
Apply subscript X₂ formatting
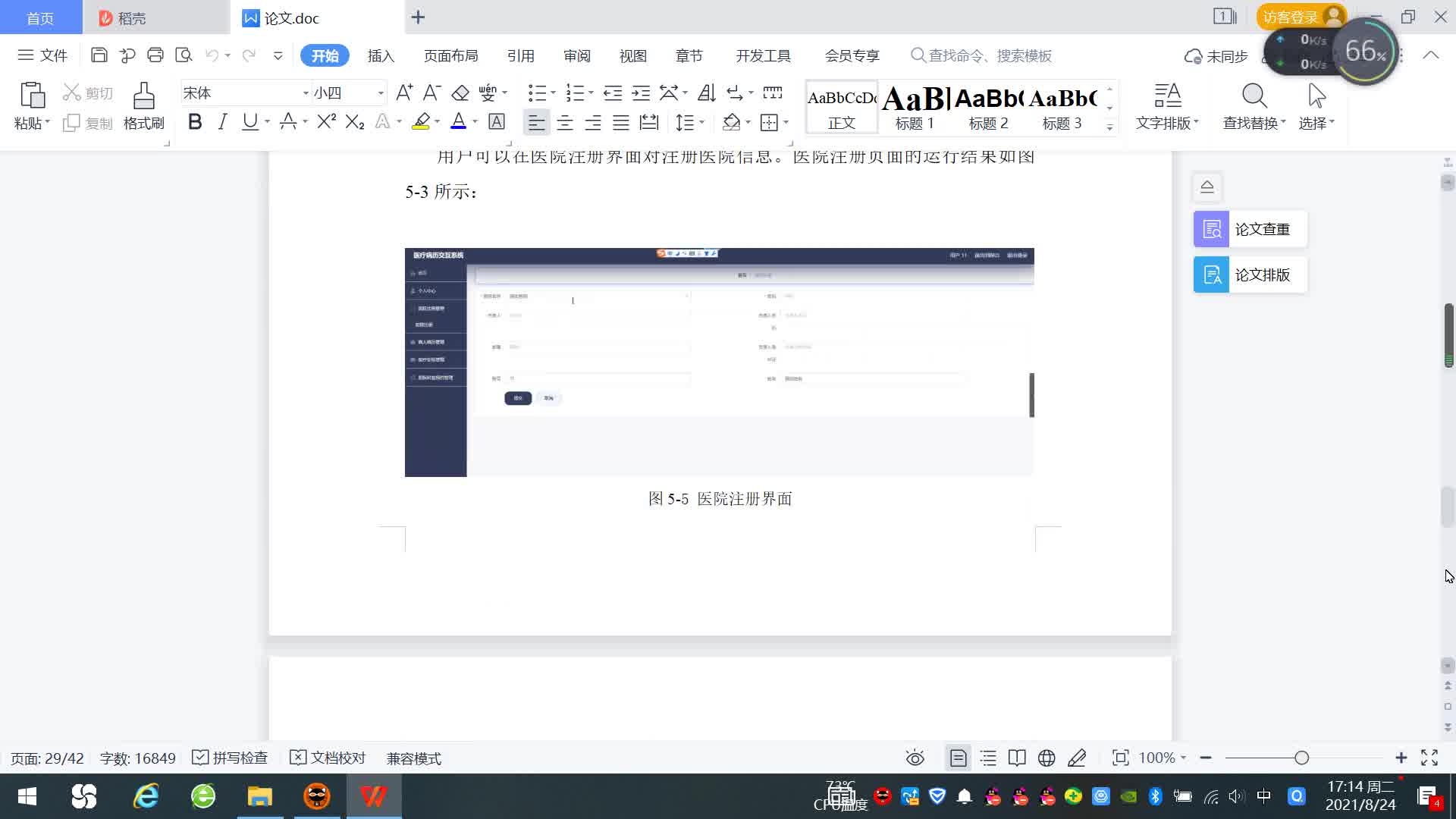(x=355, y=121)
